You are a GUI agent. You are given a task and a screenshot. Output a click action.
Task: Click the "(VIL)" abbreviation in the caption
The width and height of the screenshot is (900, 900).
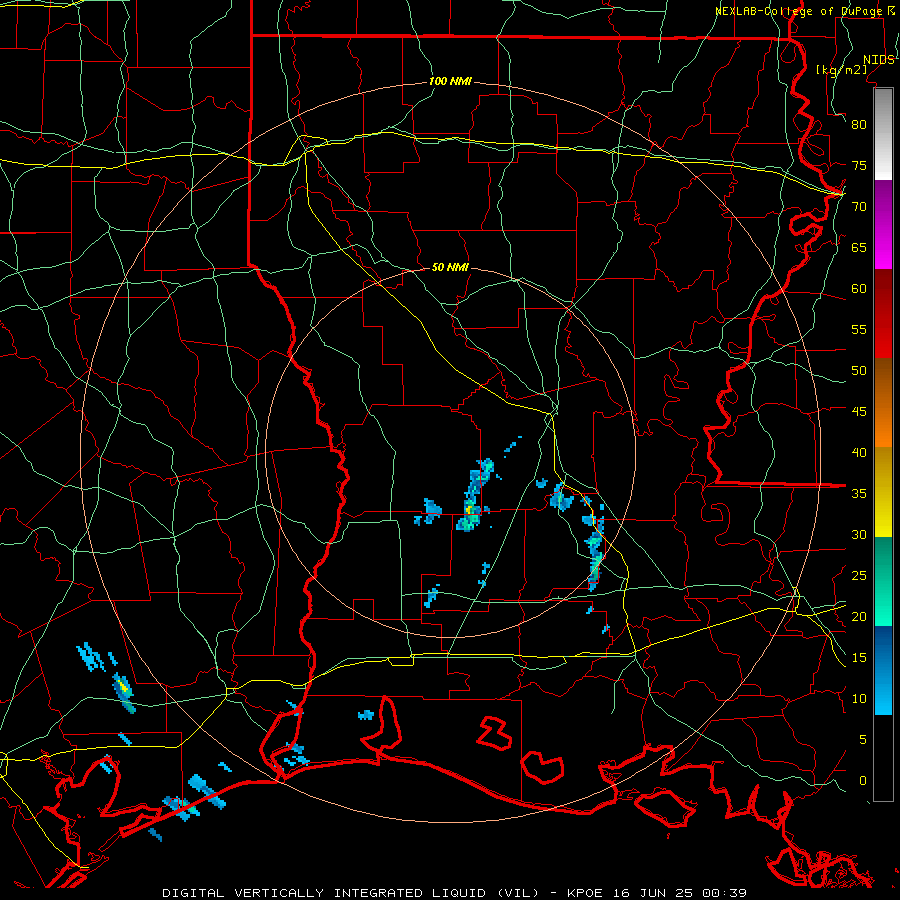click(x=519, y=893)
